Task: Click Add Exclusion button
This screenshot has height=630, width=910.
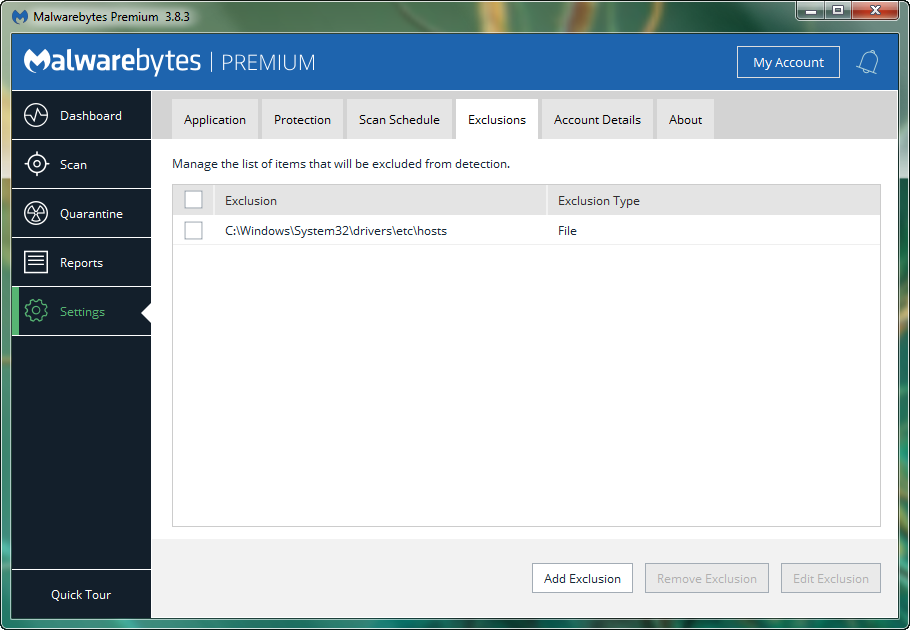Action: 582,578
